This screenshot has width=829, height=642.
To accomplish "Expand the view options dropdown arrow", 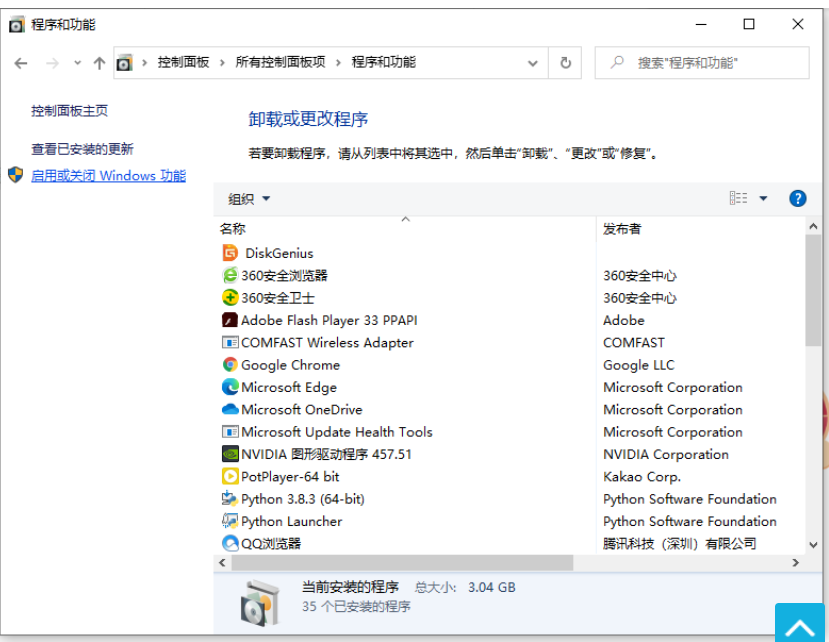I will (x=763, y=198).
